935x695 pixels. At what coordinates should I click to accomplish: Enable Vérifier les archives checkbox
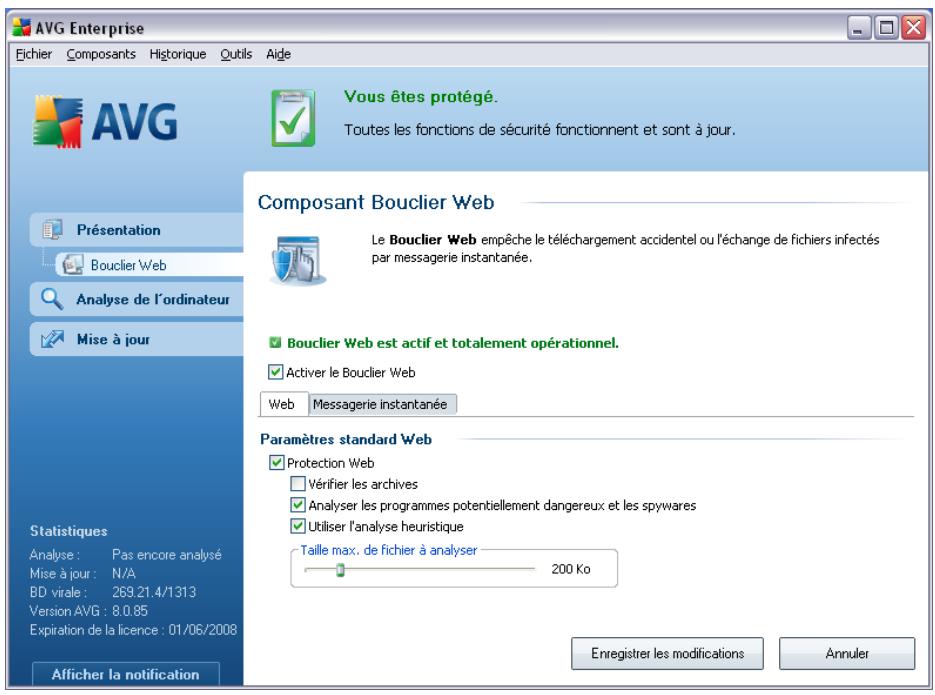(297, 484)
